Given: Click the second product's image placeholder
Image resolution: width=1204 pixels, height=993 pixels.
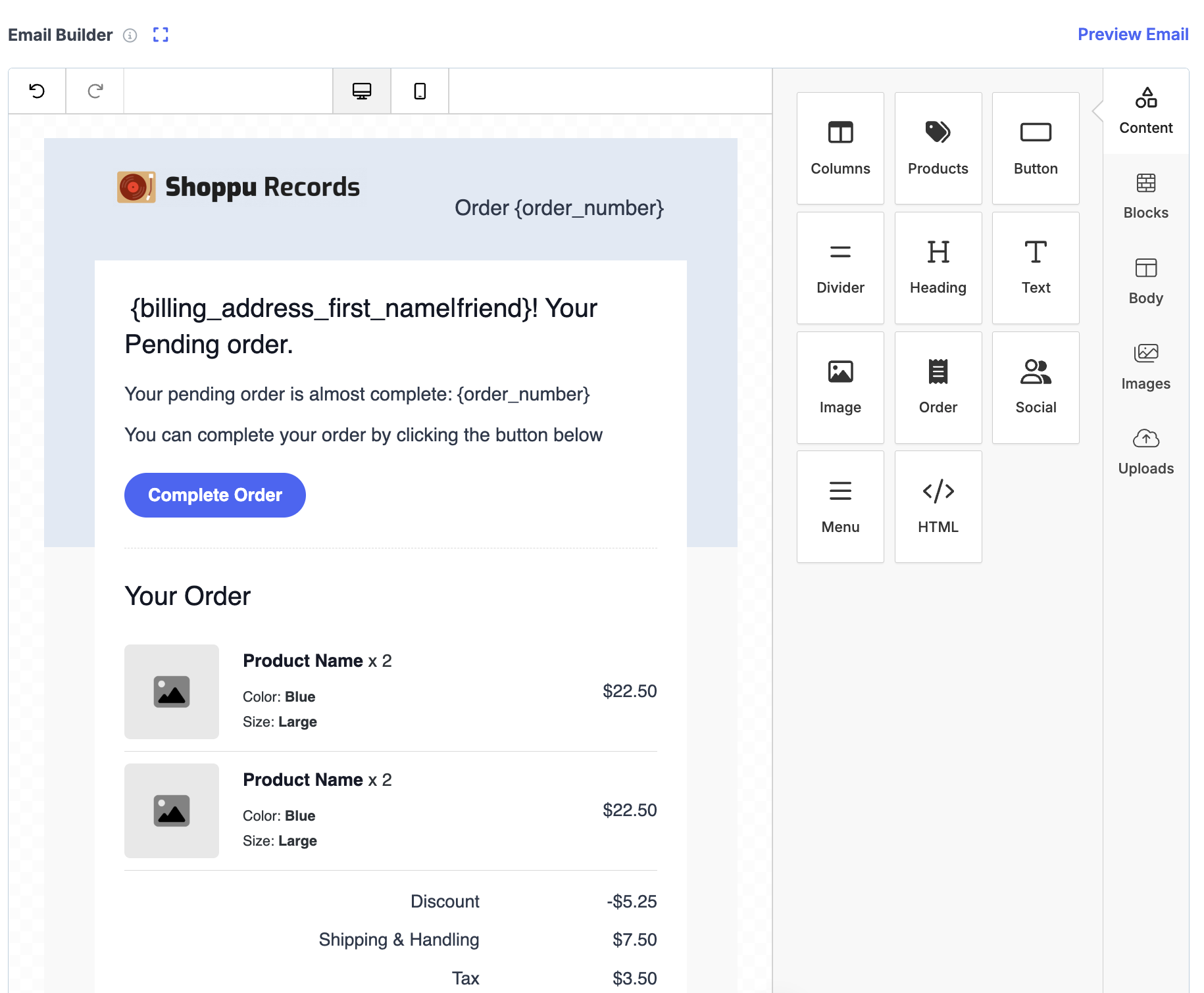Looking at the screenshot, I should pos(172,811).
